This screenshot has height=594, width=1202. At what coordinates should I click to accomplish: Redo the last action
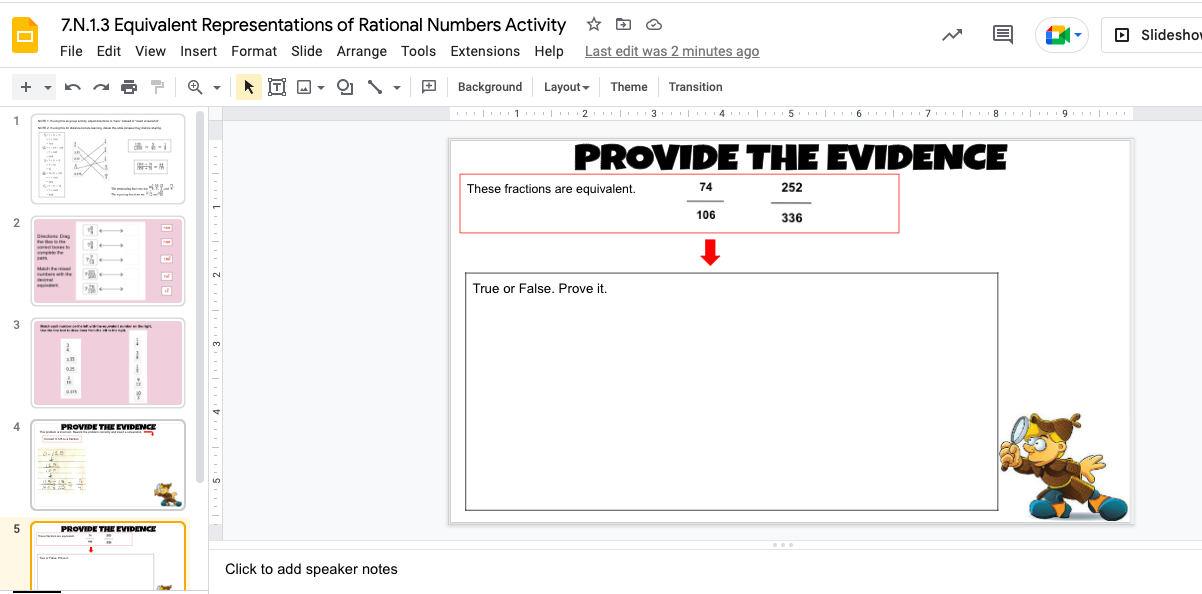pyautogui.click(x=99, y=87)
